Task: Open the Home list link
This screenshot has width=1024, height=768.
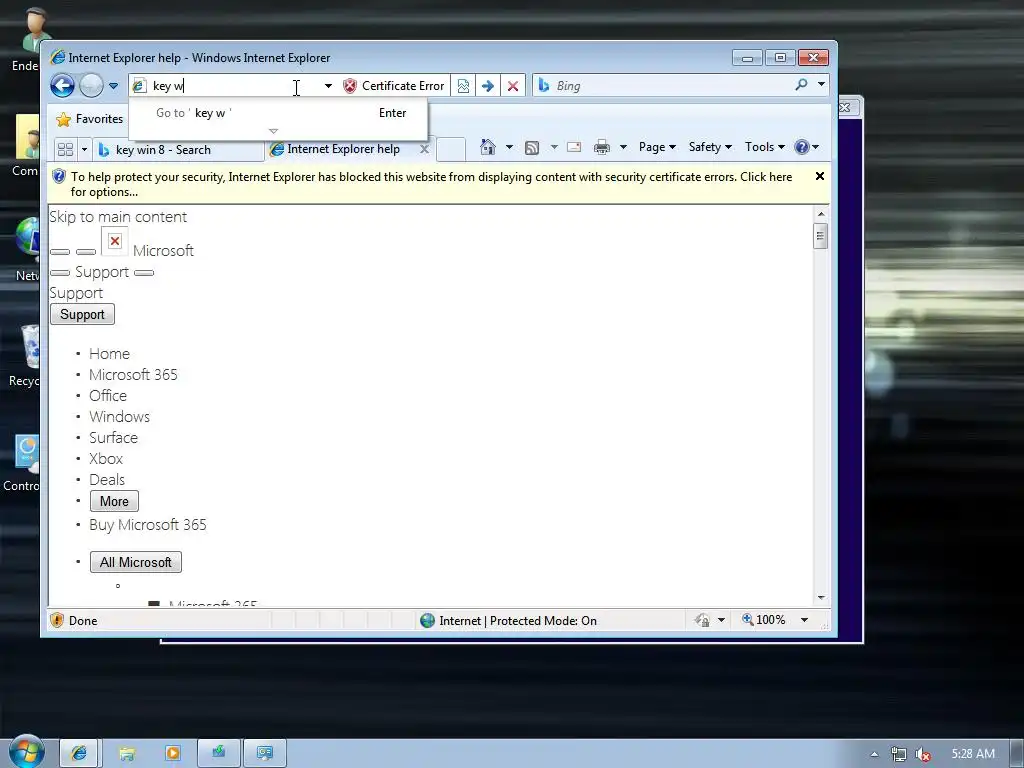Action: coord(109,354)
